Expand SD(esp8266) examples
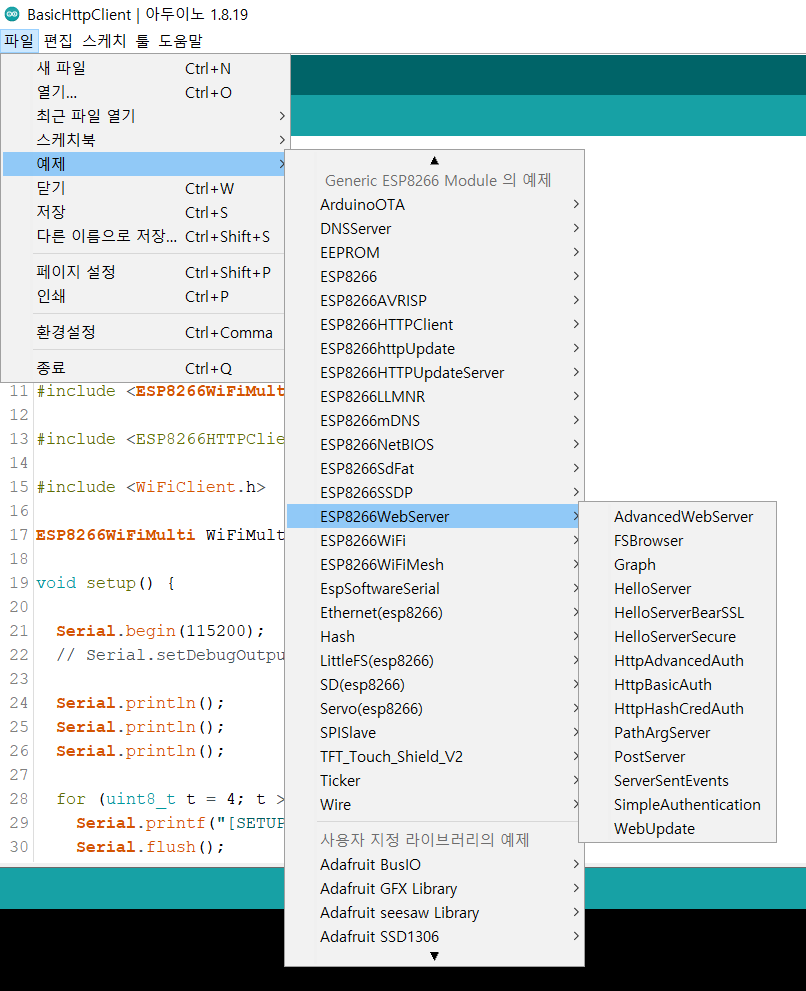This screenshot has width=806, height=991. tap(434, 685)
